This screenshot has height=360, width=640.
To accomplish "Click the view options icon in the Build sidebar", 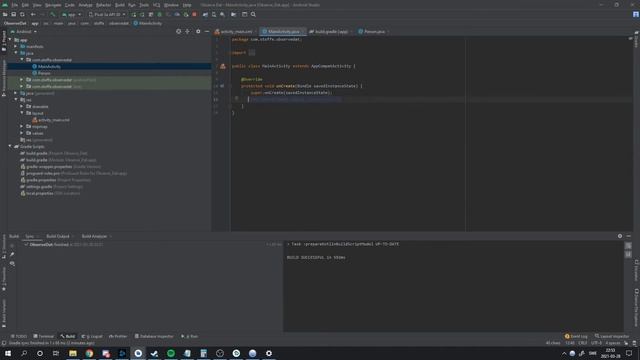I will pyautogui.click(x=12, y=264).
